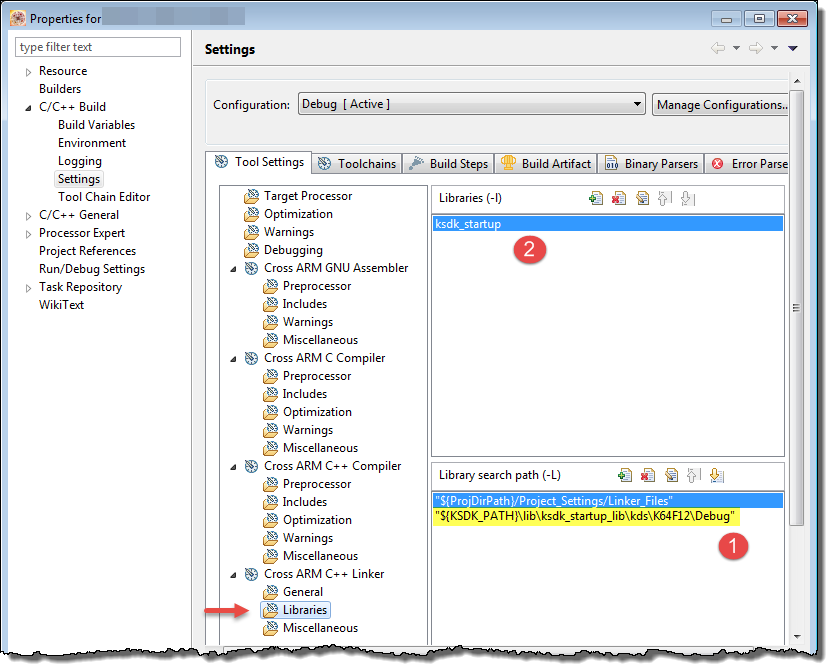Move entry down in Libraries (-l) toolbar
The height and width of the screenshot is (671, 833).
[x=687, y=199]
